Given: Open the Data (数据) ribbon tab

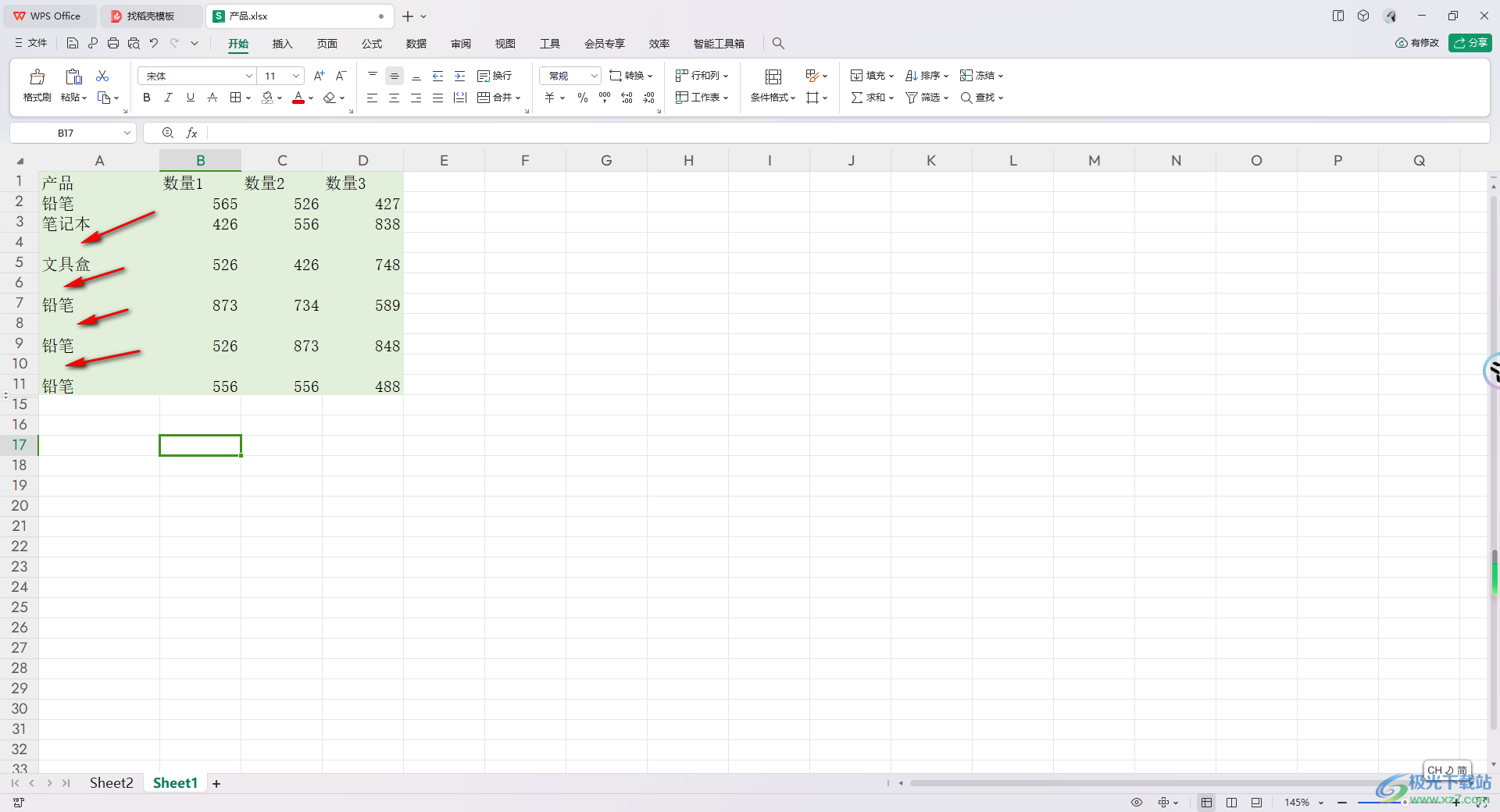Looking at the screenshot, I should tap(416, 44).
